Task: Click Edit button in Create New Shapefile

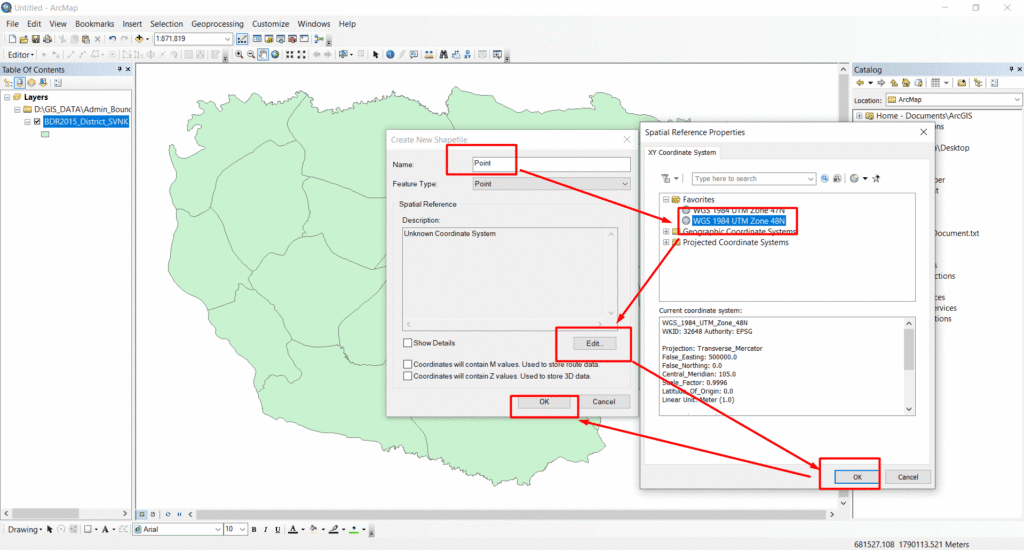Action: pos(594,344)
